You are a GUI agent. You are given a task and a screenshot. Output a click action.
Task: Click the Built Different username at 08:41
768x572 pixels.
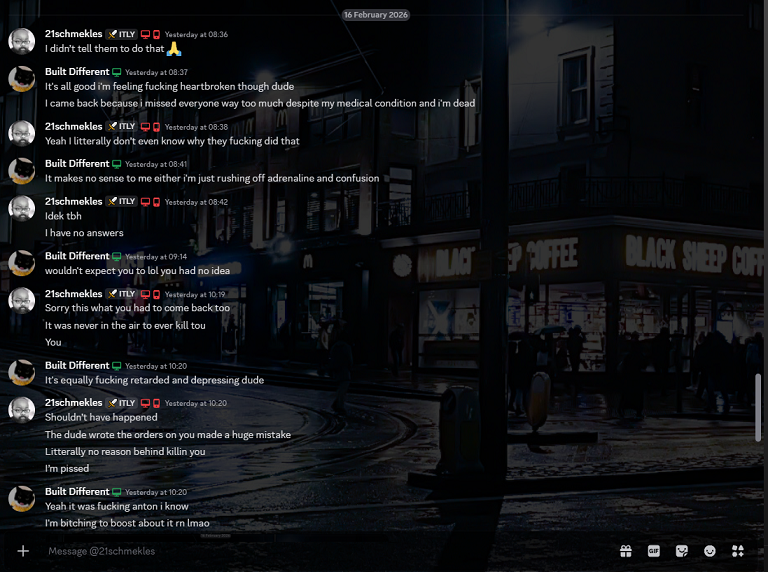[77, 164]
